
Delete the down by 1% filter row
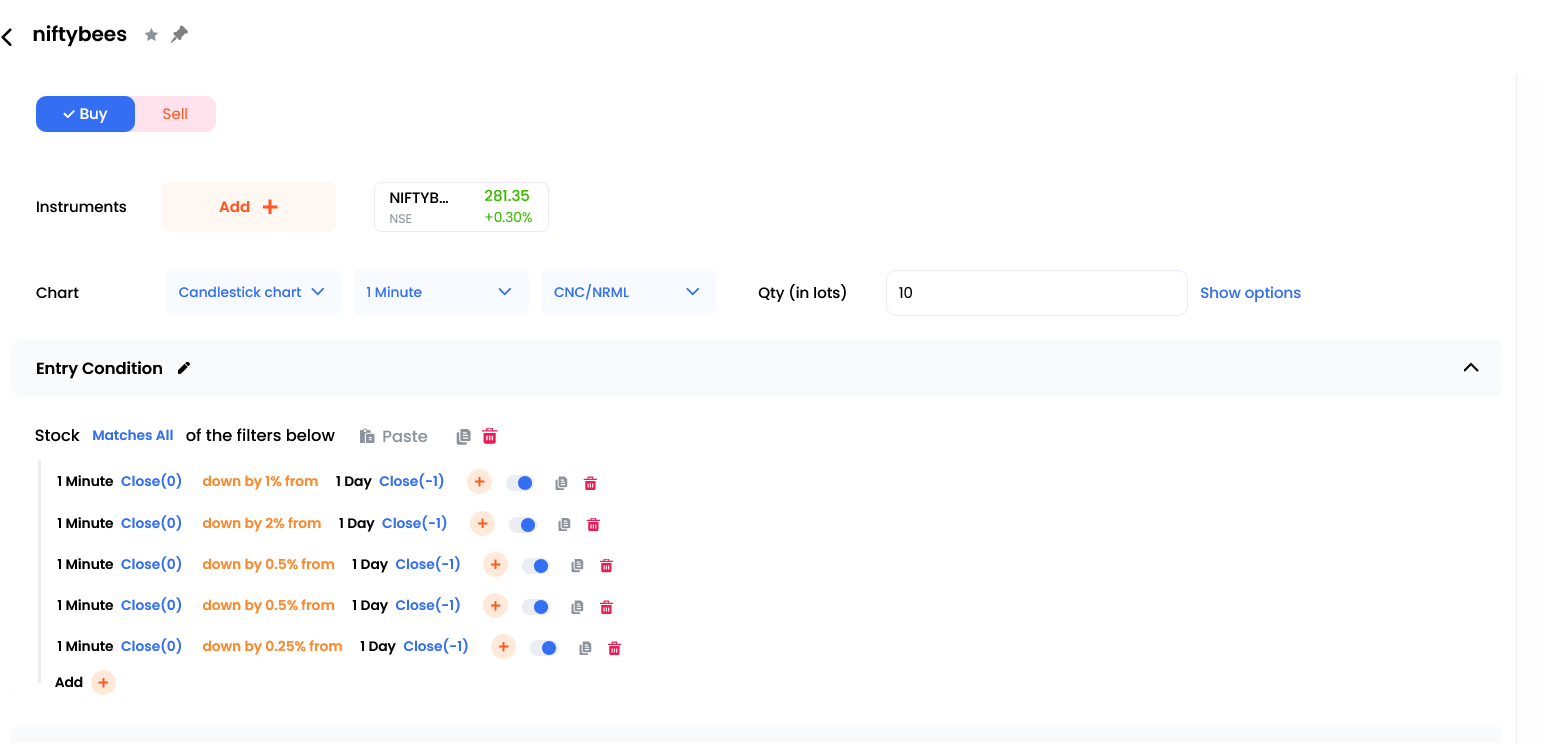click(x=590, y=483)
